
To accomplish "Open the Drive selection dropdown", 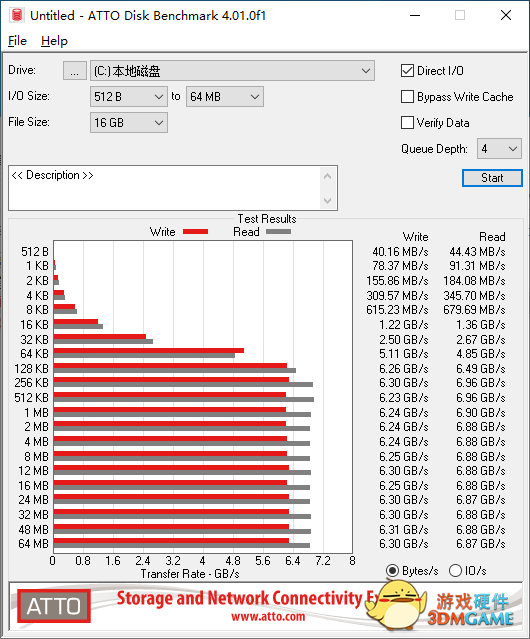I will (x=232, y=71).
